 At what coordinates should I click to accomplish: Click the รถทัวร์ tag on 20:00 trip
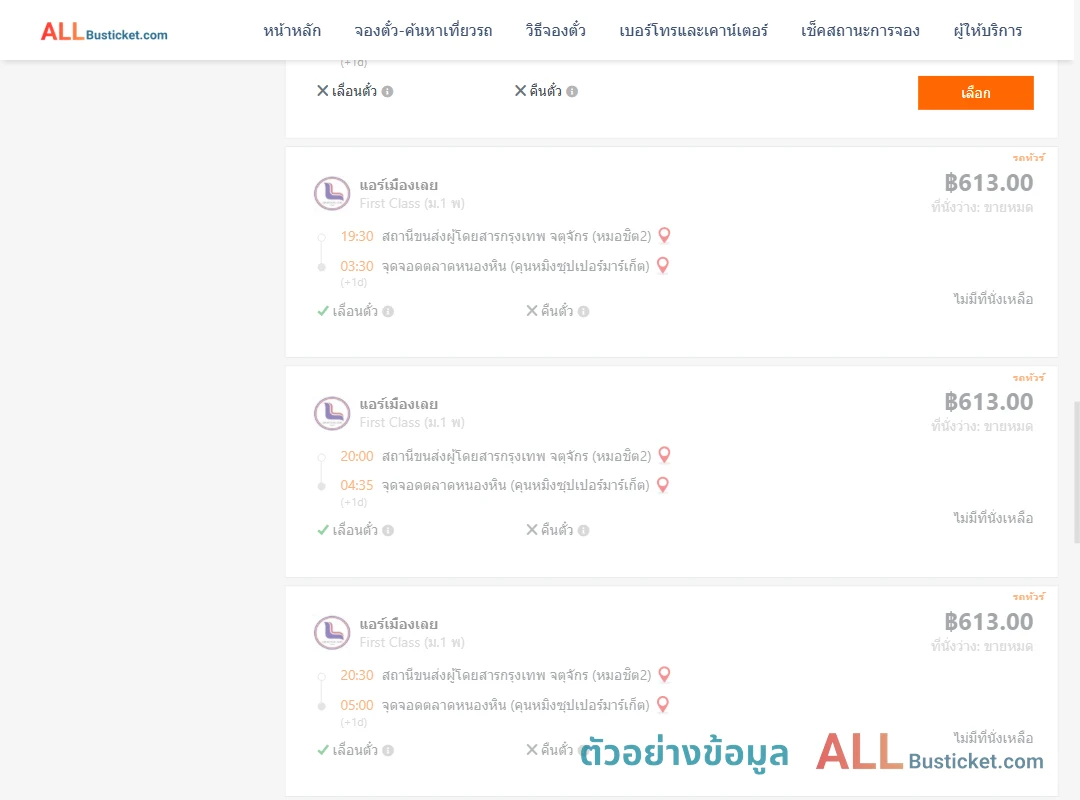click(x=1028, y=378)
